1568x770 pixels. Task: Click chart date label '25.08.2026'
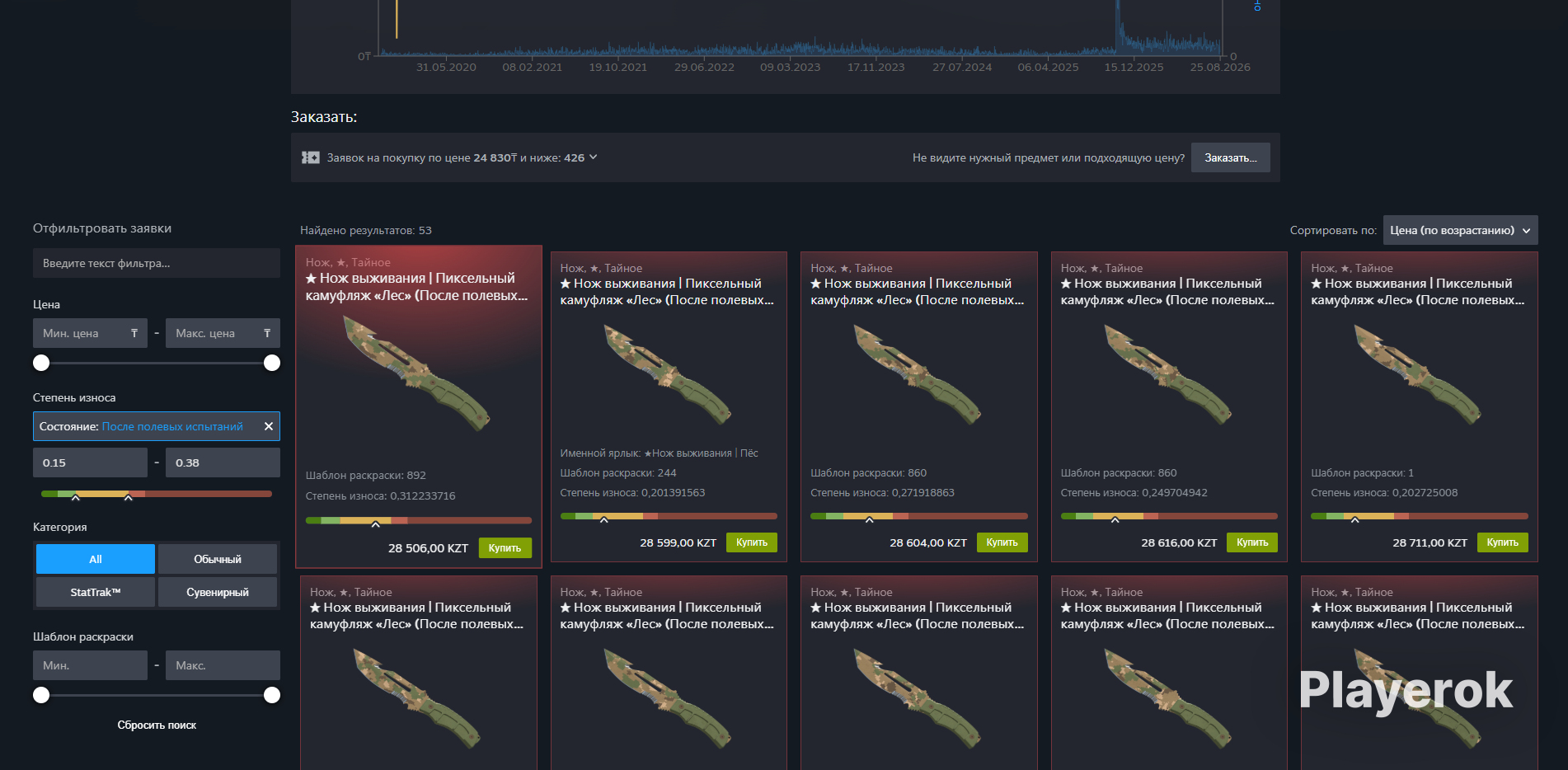[x=1220, y=68]
